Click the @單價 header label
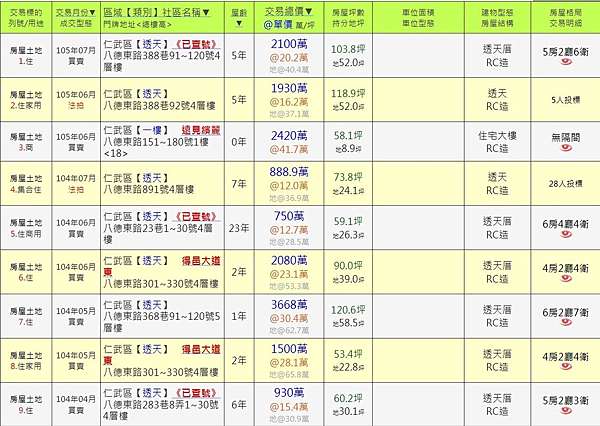 278,24
